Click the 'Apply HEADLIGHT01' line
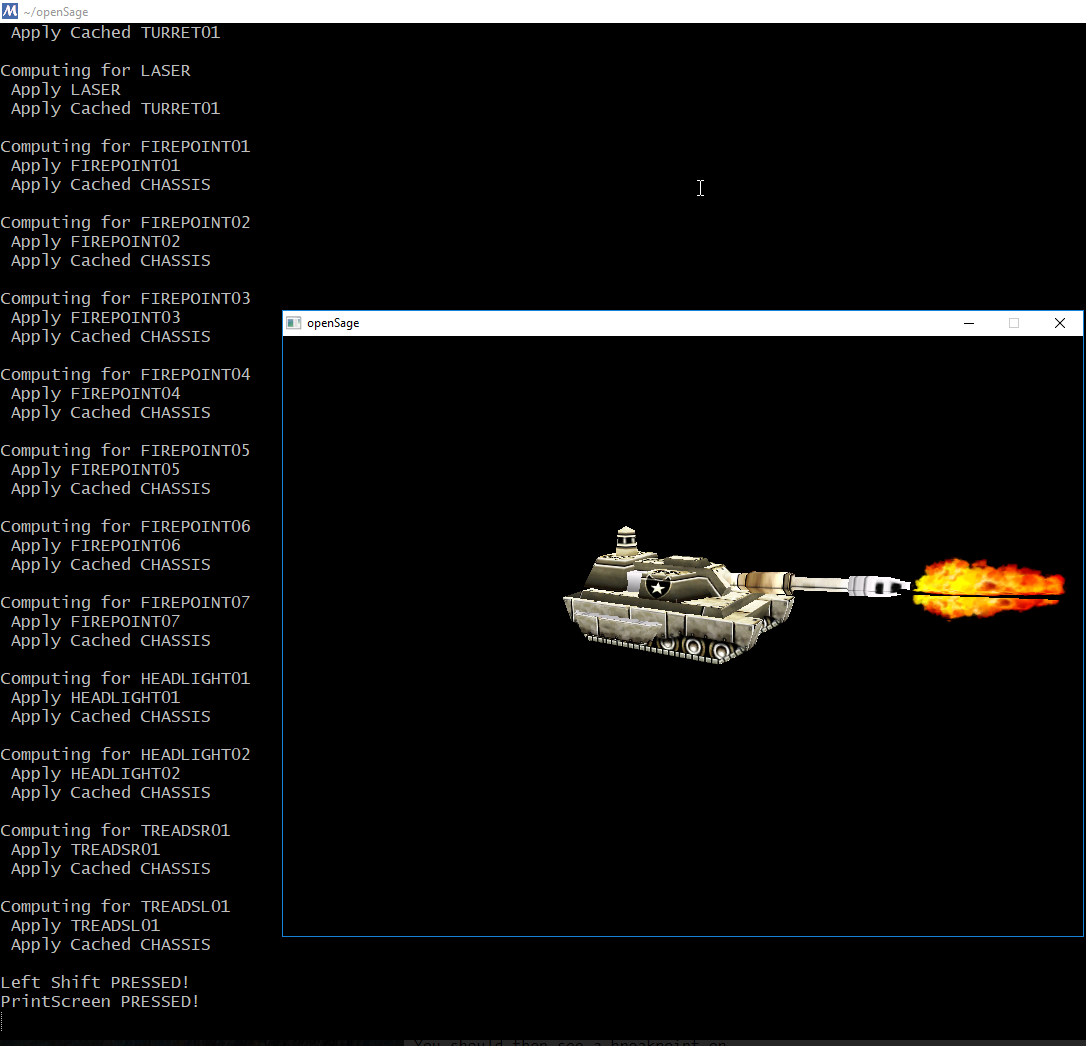This screenshot has width=1086, height=1046. [96, 698]
